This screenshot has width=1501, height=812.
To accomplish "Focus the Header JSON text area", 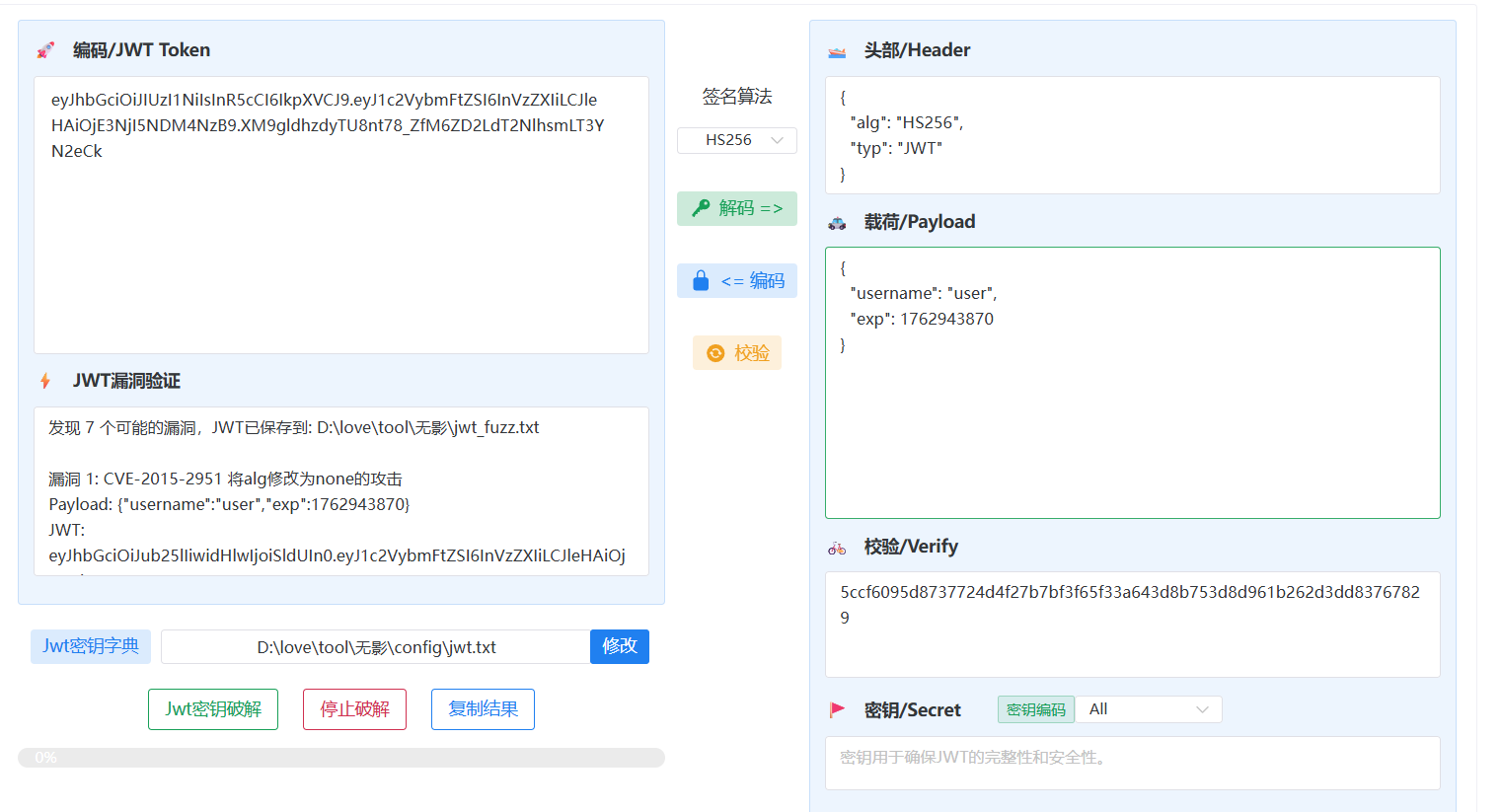I will (1133, 135).
